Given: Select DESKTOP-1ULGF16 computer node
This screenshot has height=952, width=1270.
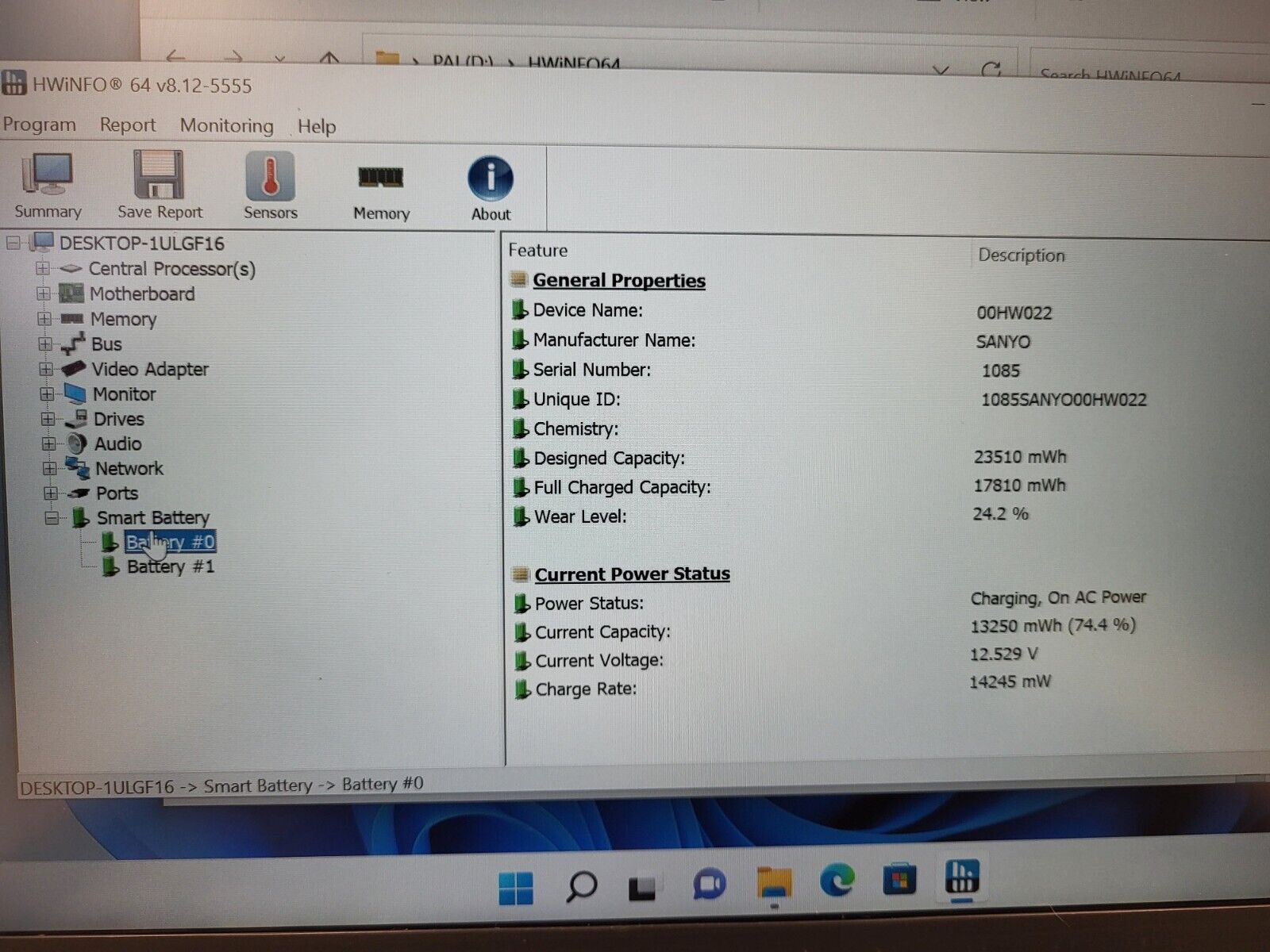Looking at the screenshot, I should tap(142, 243).
